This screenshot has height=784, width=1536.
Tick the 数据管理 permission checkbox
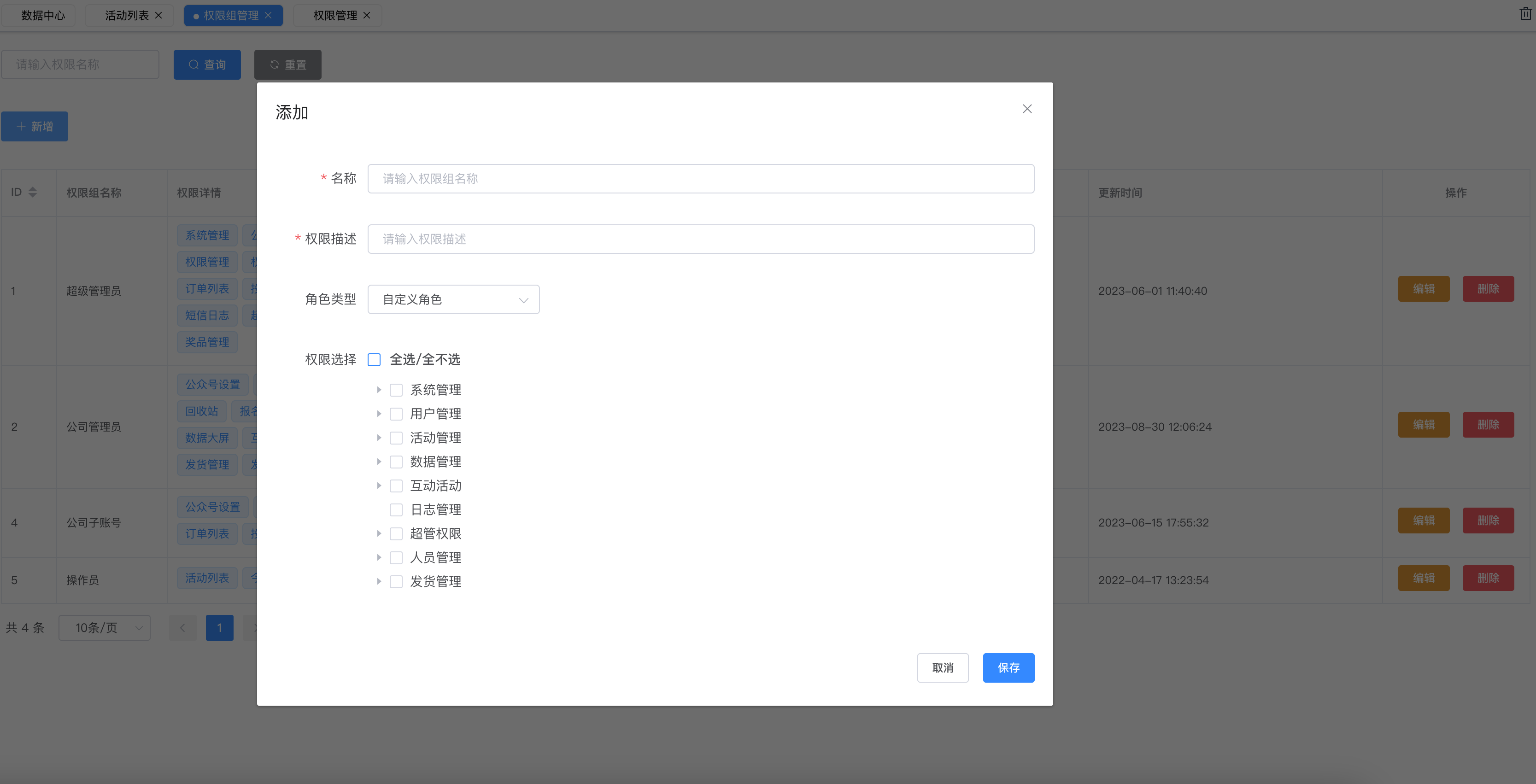pos(396,462)
